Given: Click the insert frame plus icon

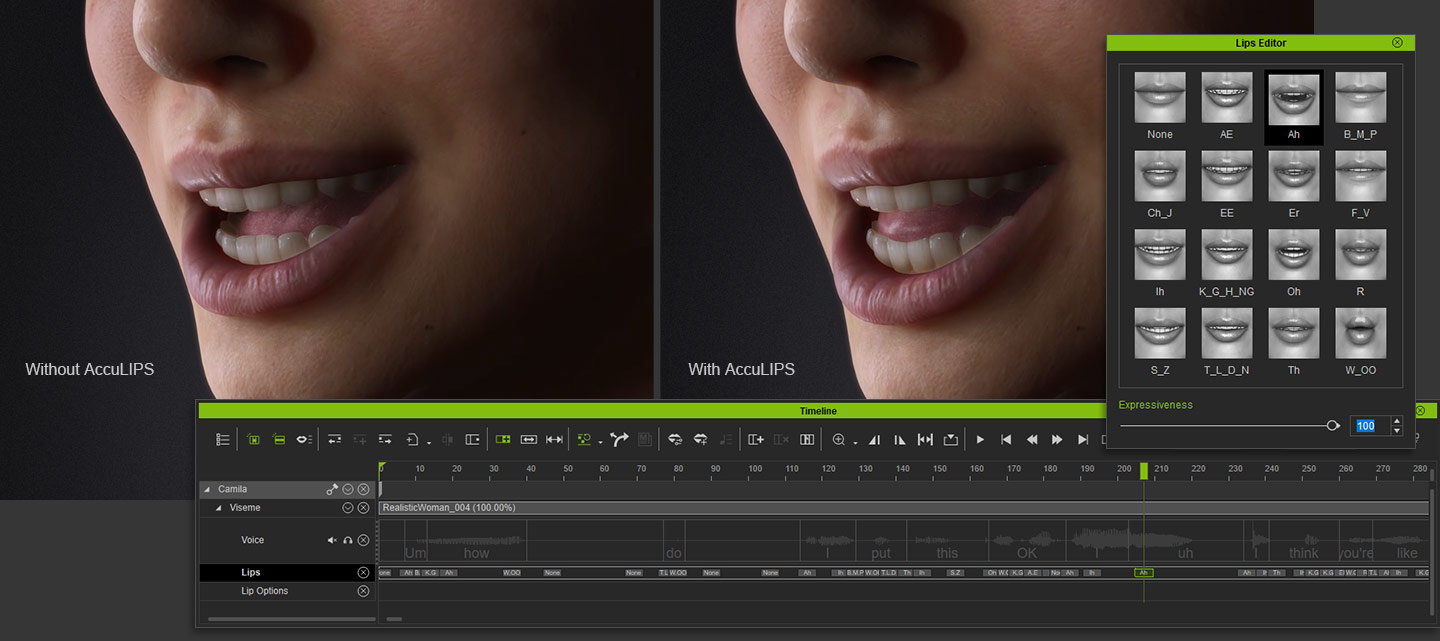Looking at the screenshot, I should pyautogui.click(x=756, y=440).
